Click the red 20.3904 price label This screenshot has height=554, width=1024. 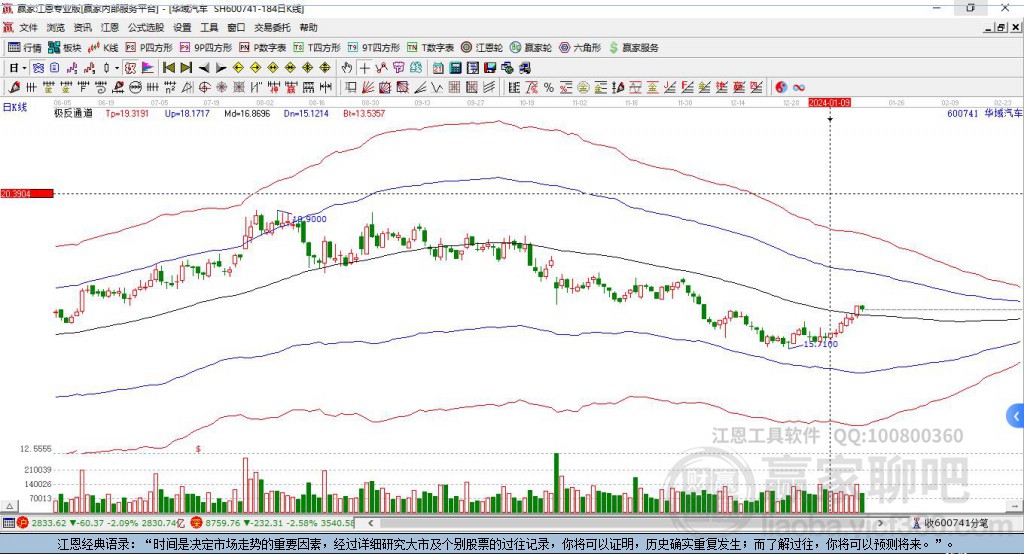click(x=27, y=193)
